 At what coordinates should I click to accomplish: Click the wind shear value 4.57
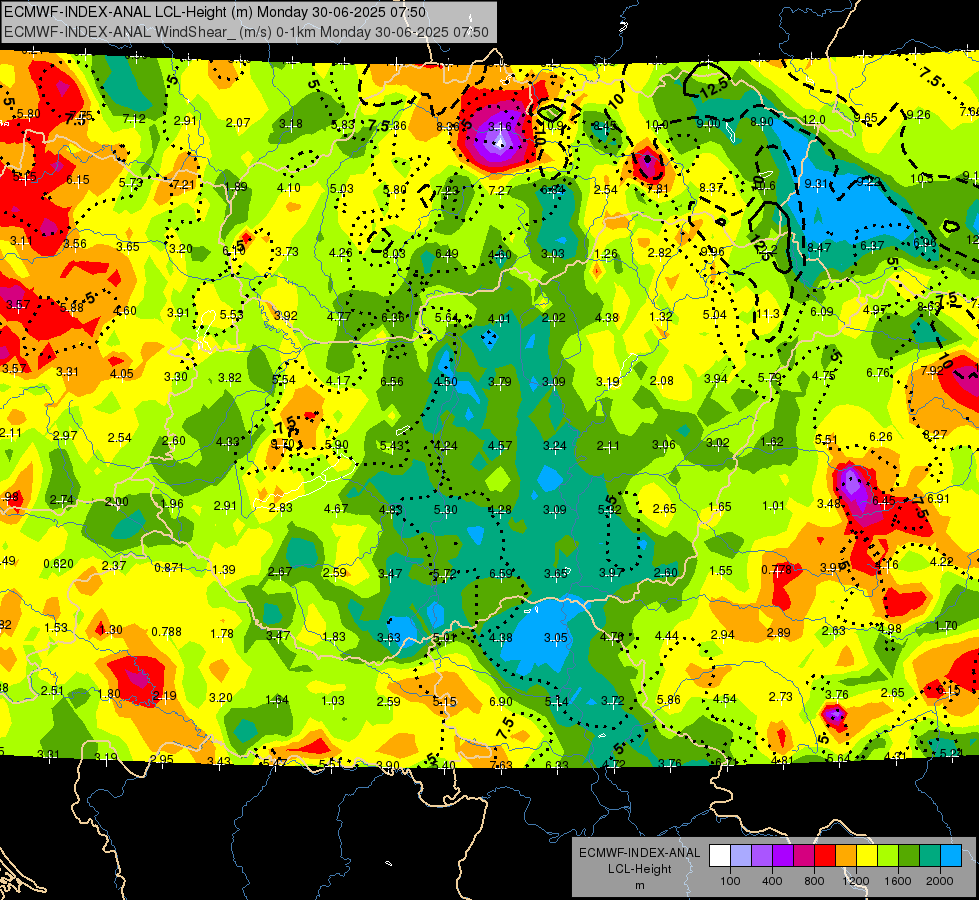(500, 446)
